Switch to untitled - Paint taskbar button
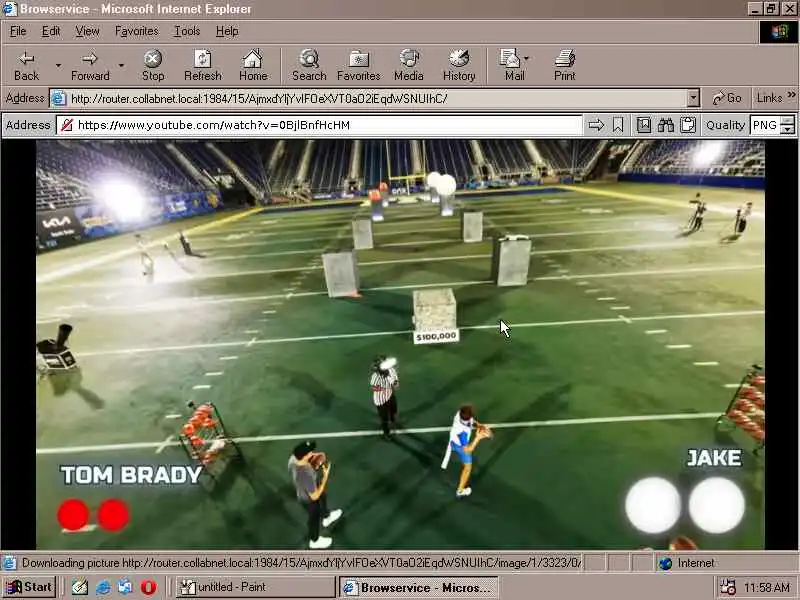Screen dimensions: 800x600 [255, 587]
